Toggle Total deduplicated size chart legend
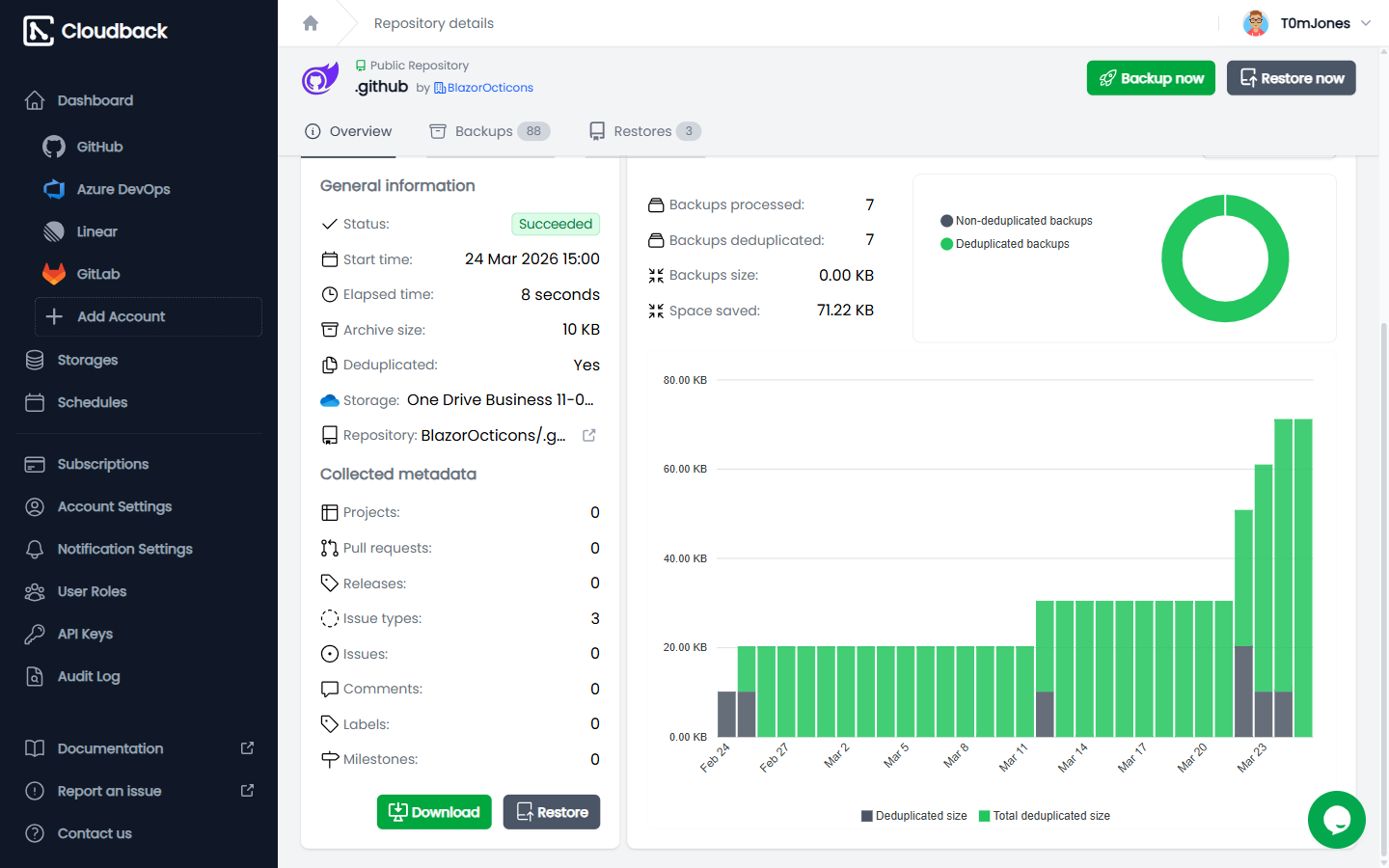Image resolution: width=1389 pixels, height=868 pixels. coord(1045,816)
